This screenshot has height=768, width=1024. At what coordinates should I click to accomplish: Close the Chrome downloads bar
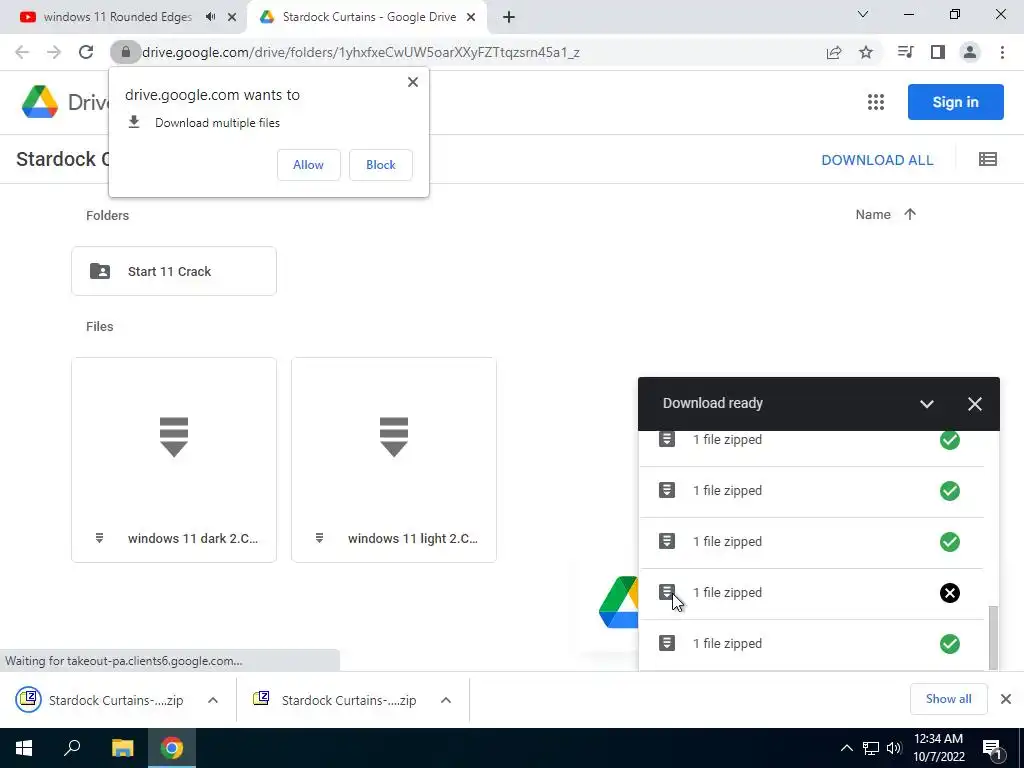(1006, 699)
